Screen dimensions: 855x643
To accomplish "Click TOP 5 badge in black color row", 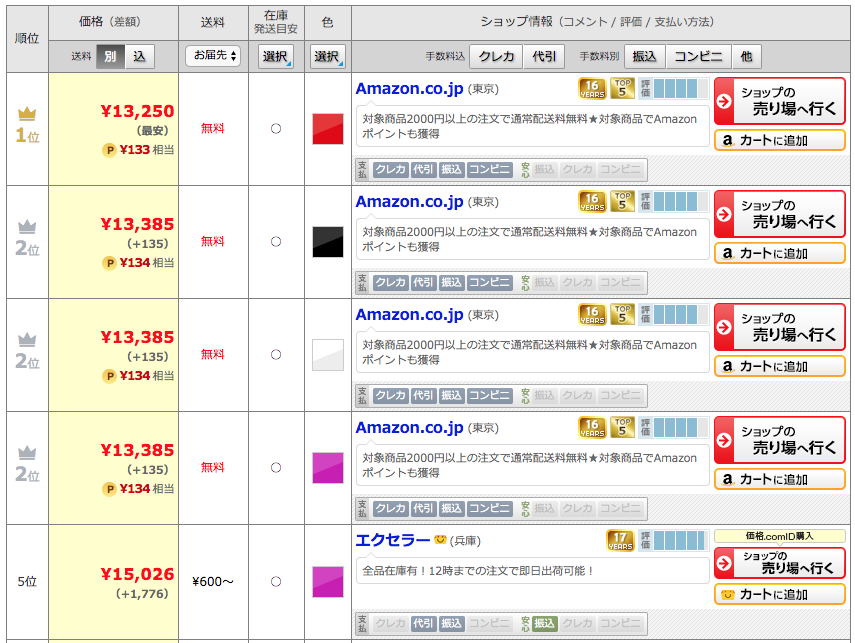I will [622, 201].
